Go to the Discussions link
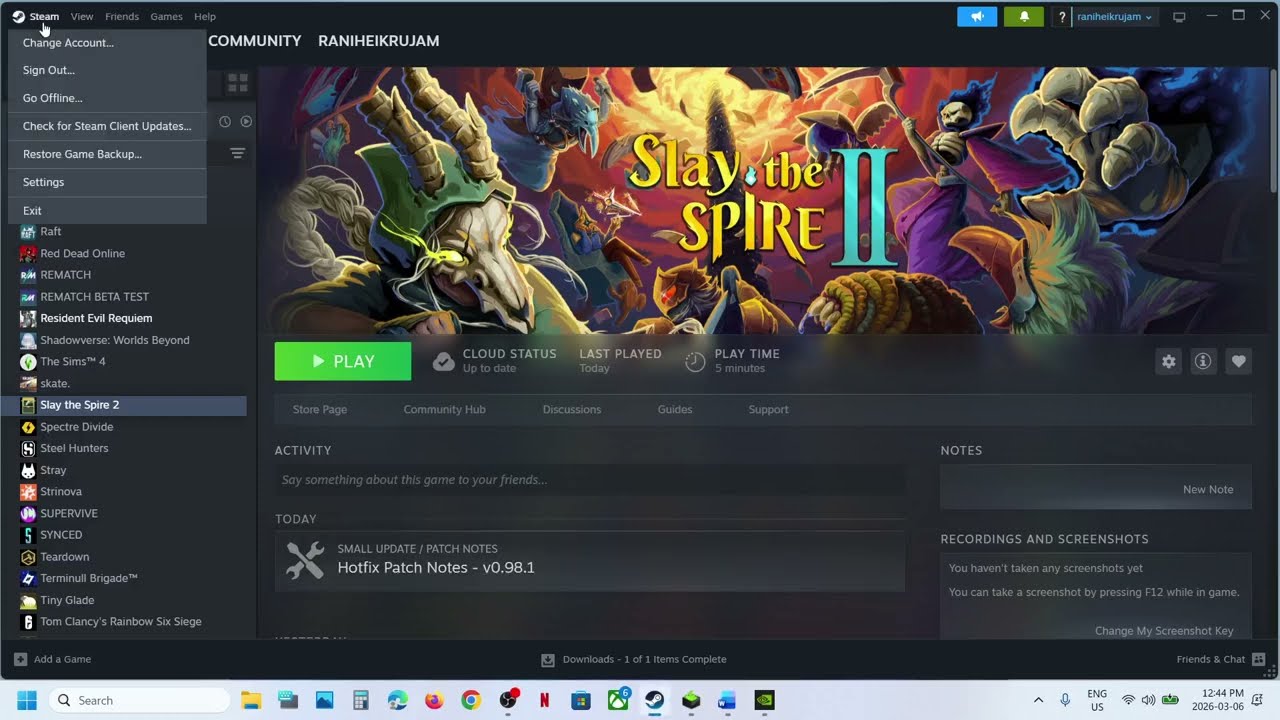1280x720 pixels. [x=572, y=409]
